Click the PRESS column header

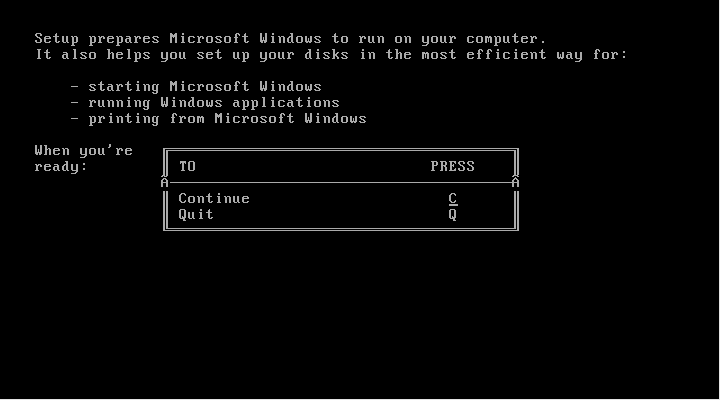click(x=453, y=166)
